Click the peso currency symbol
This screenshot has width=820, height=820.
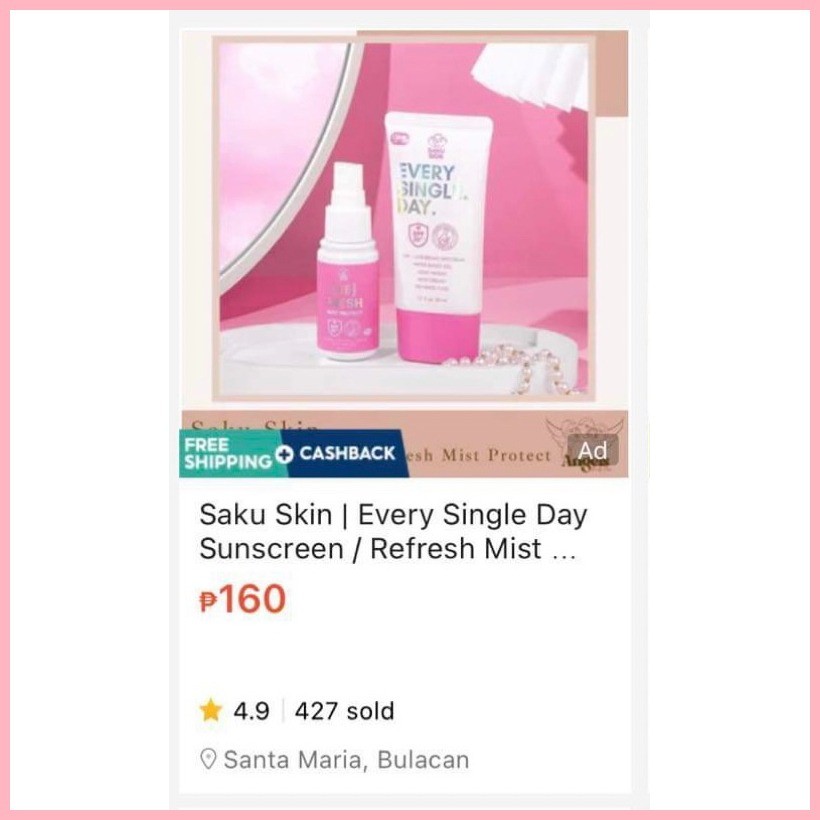208,601
